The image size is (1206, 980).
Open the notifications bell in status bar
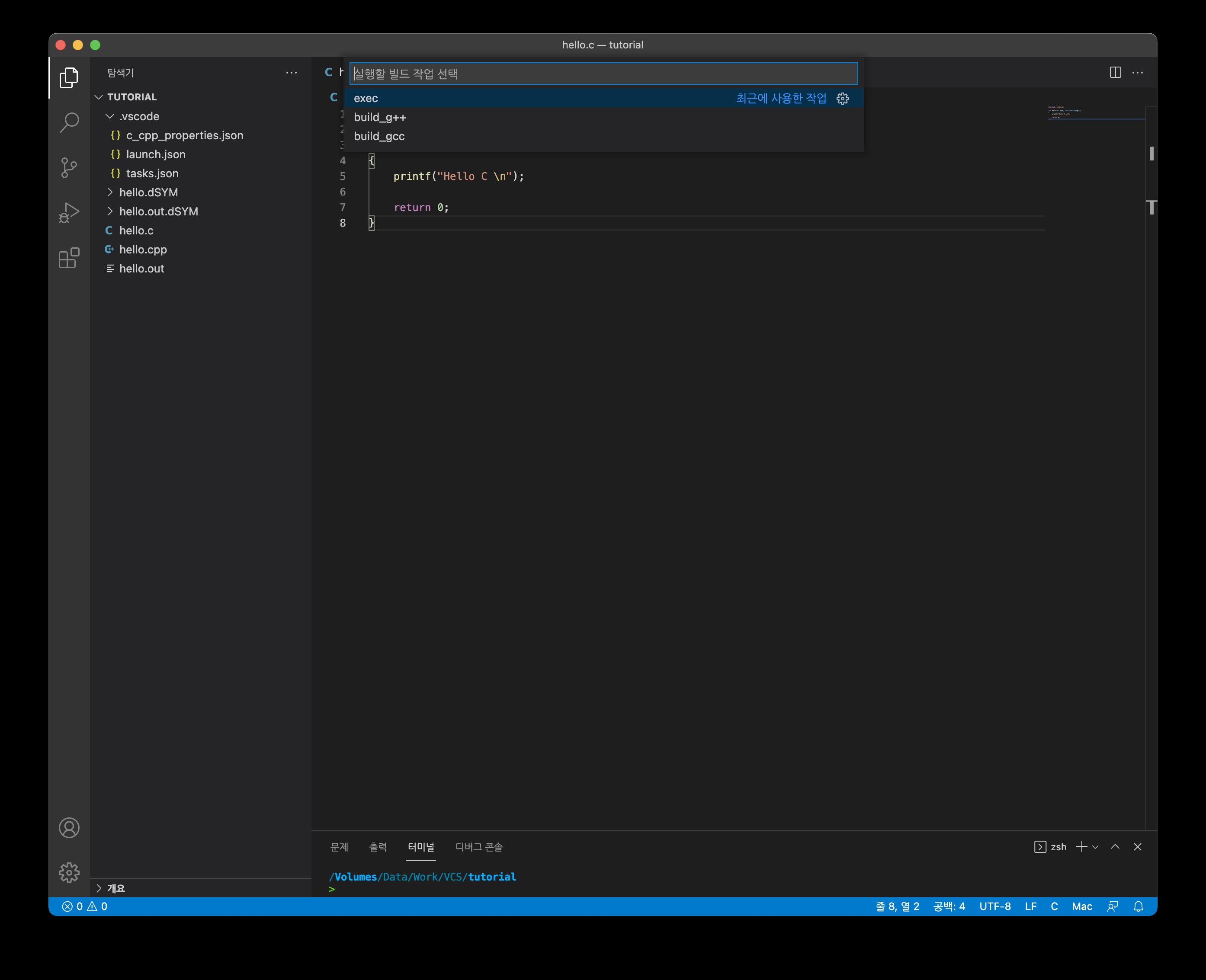click(1138, 906)
